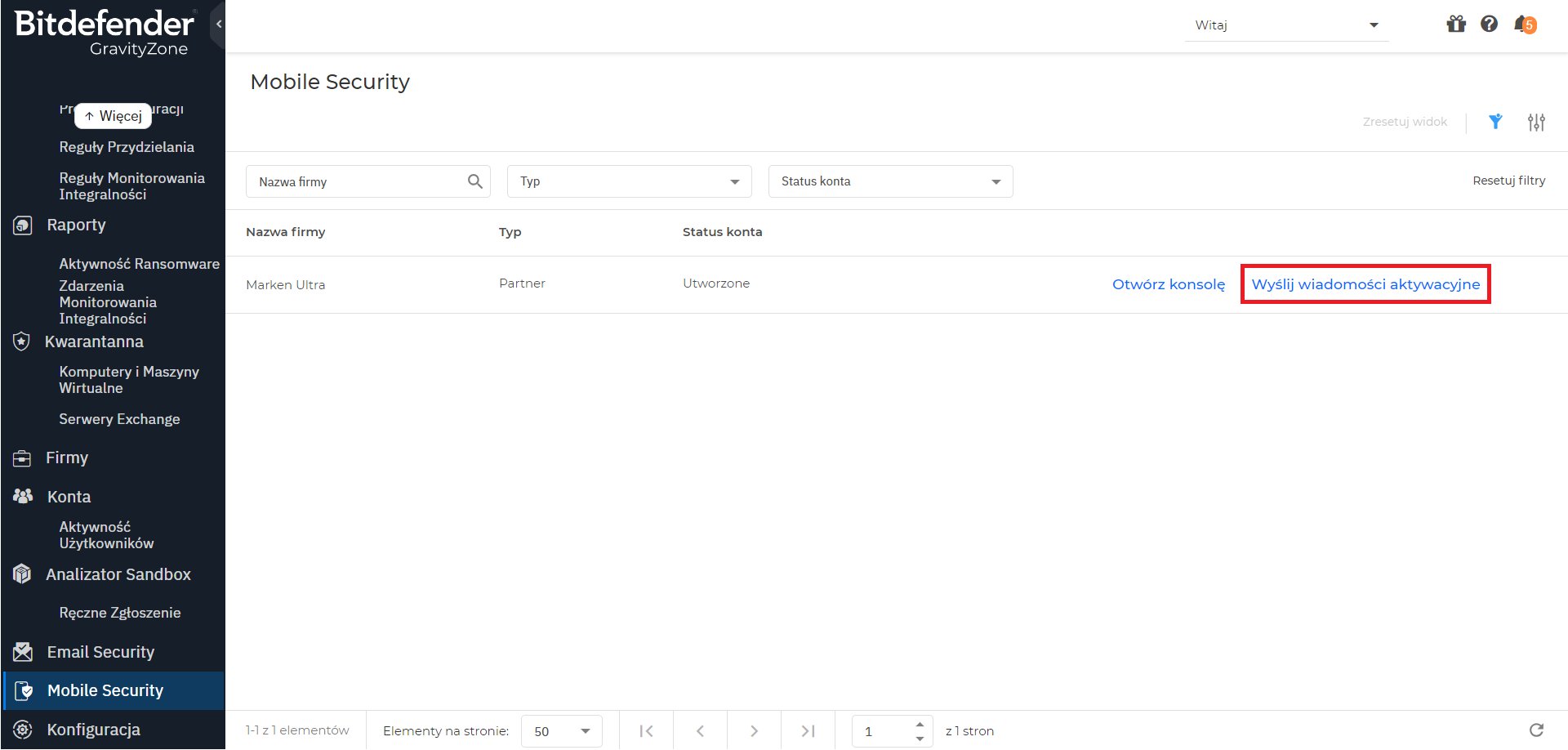Click the Bitdefender GravityZone logo
This screenshot has width=1568, height=750.
pos(105,33)
